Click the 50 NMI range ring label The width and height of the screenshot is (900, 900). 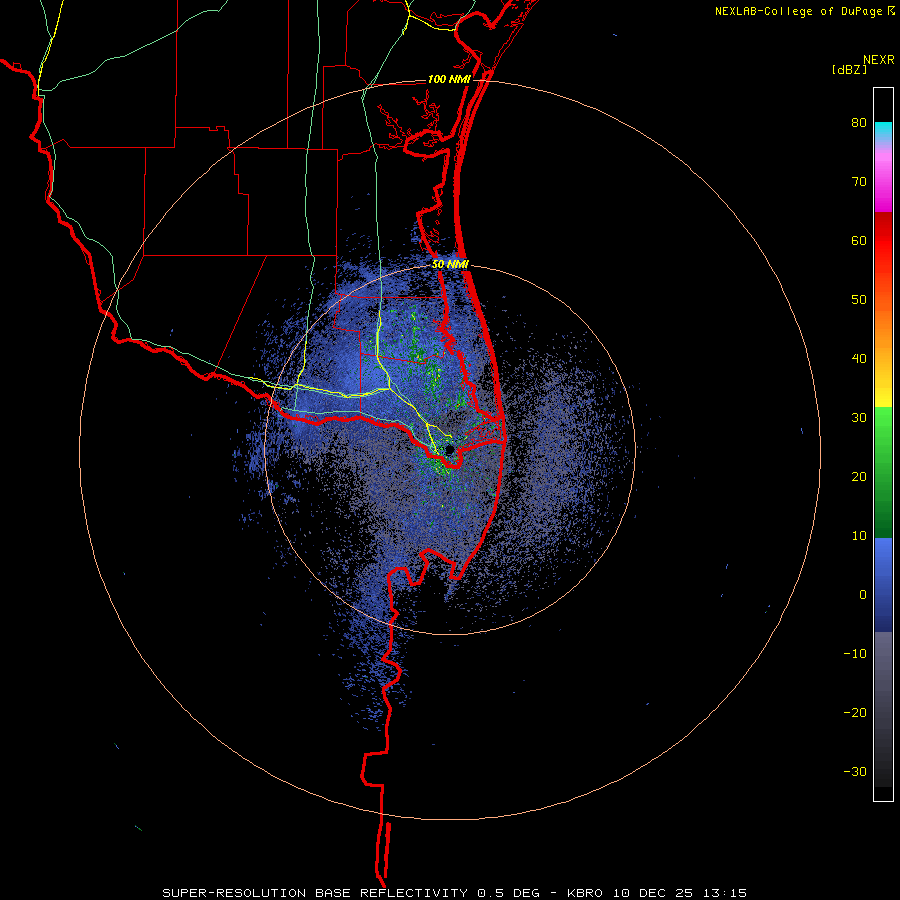coord(451,265)
